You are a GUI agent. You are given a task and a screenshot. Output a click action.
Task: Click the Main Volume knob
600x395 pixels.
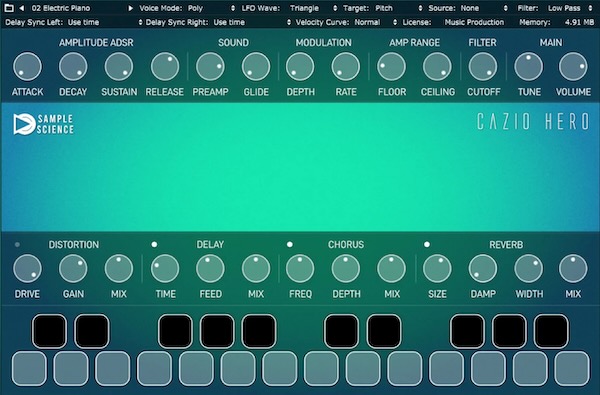pos(573,67)
